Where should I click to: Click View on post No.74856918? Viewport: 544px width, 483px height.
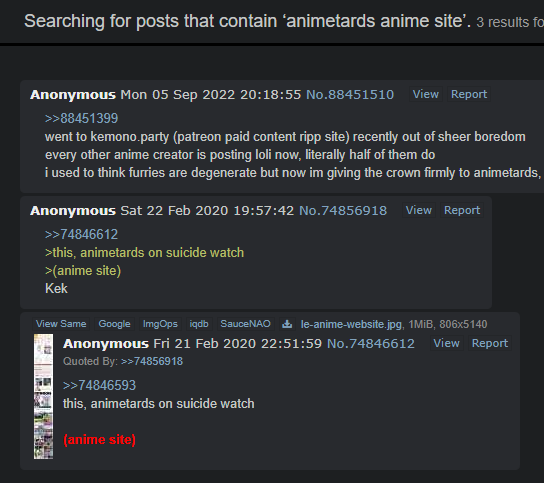pyautogui.click(x=419, y=210)
